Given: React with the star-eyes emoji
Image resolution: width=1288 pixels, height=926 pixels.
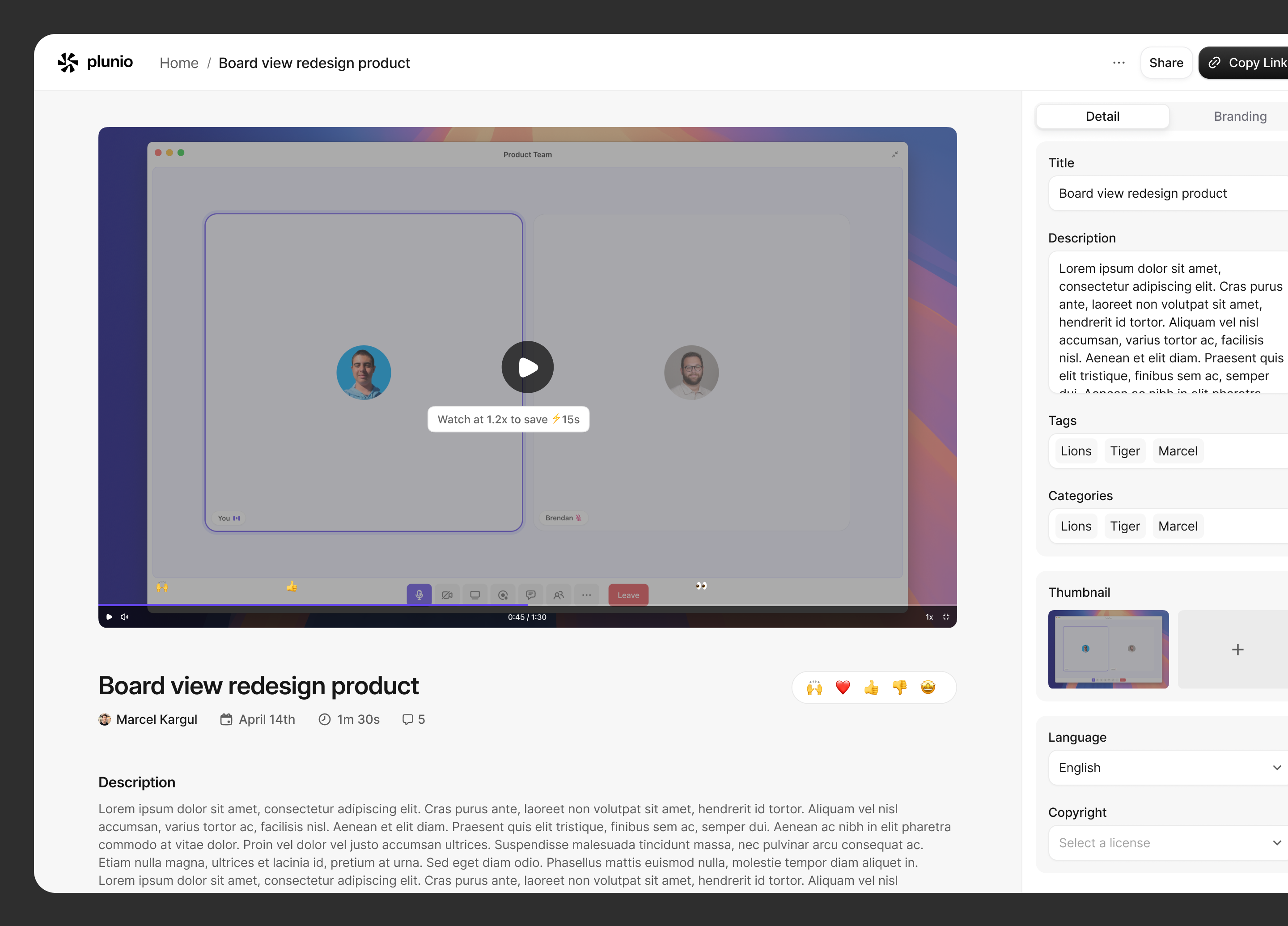Looking at the screenshot, I should [x=928, y=688].
